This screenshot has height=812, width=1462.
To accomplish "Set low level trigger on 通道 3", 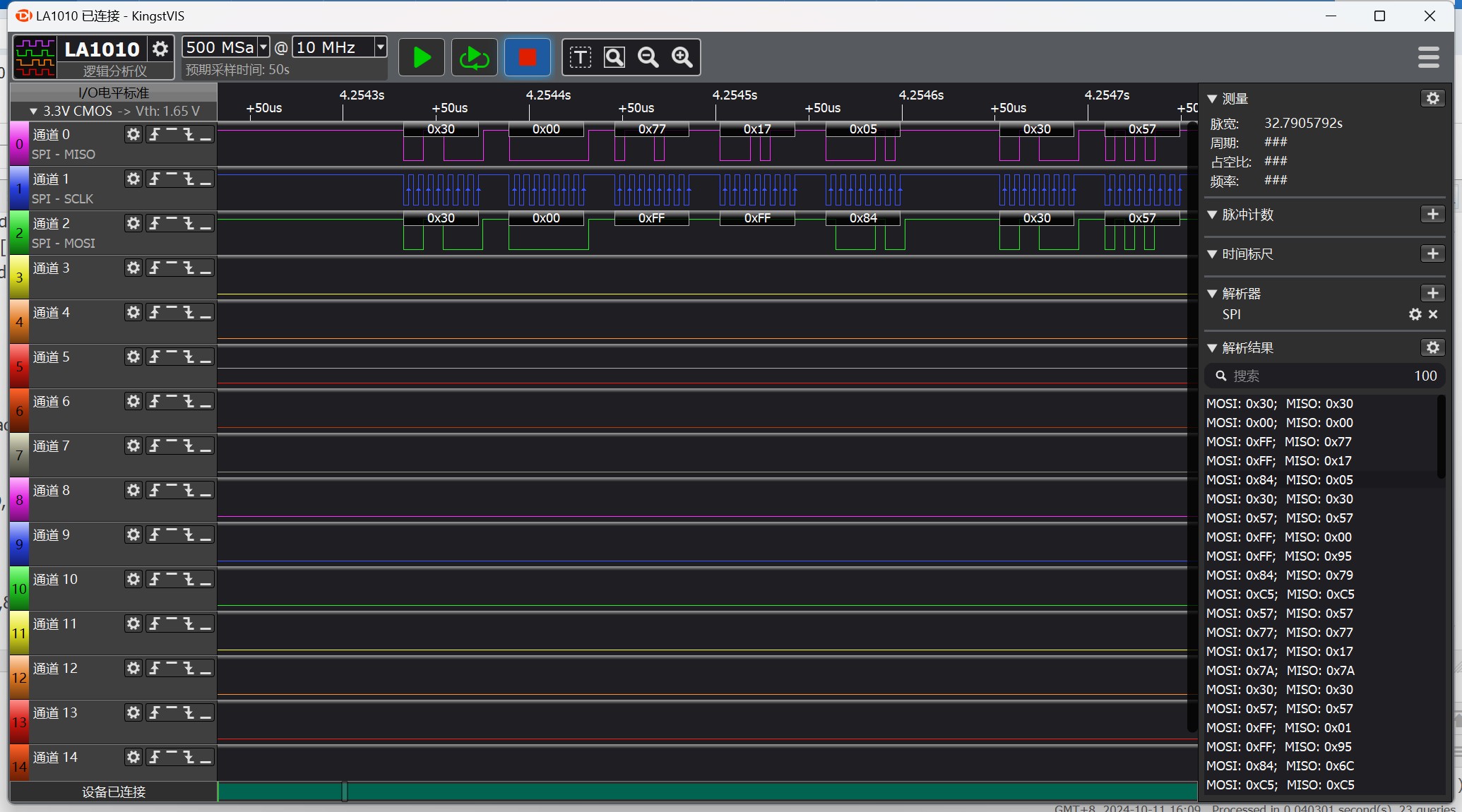I will pos(206,268).
